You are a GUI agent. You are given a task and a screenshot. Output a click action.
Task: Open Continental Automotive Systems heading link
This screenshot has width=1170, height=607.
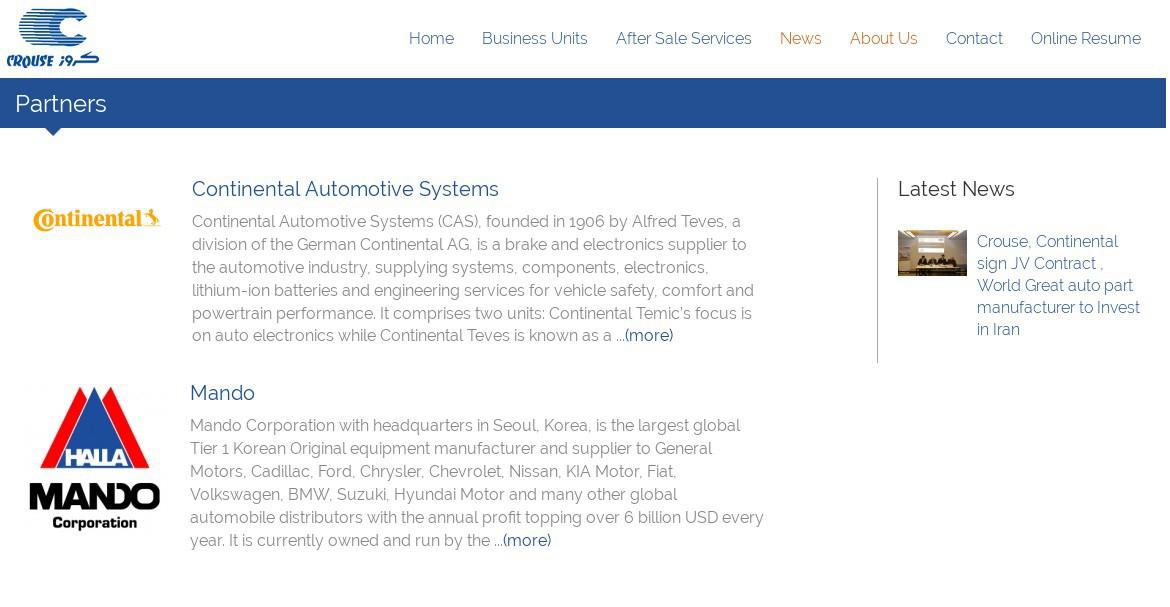click(x=345, y=189)
